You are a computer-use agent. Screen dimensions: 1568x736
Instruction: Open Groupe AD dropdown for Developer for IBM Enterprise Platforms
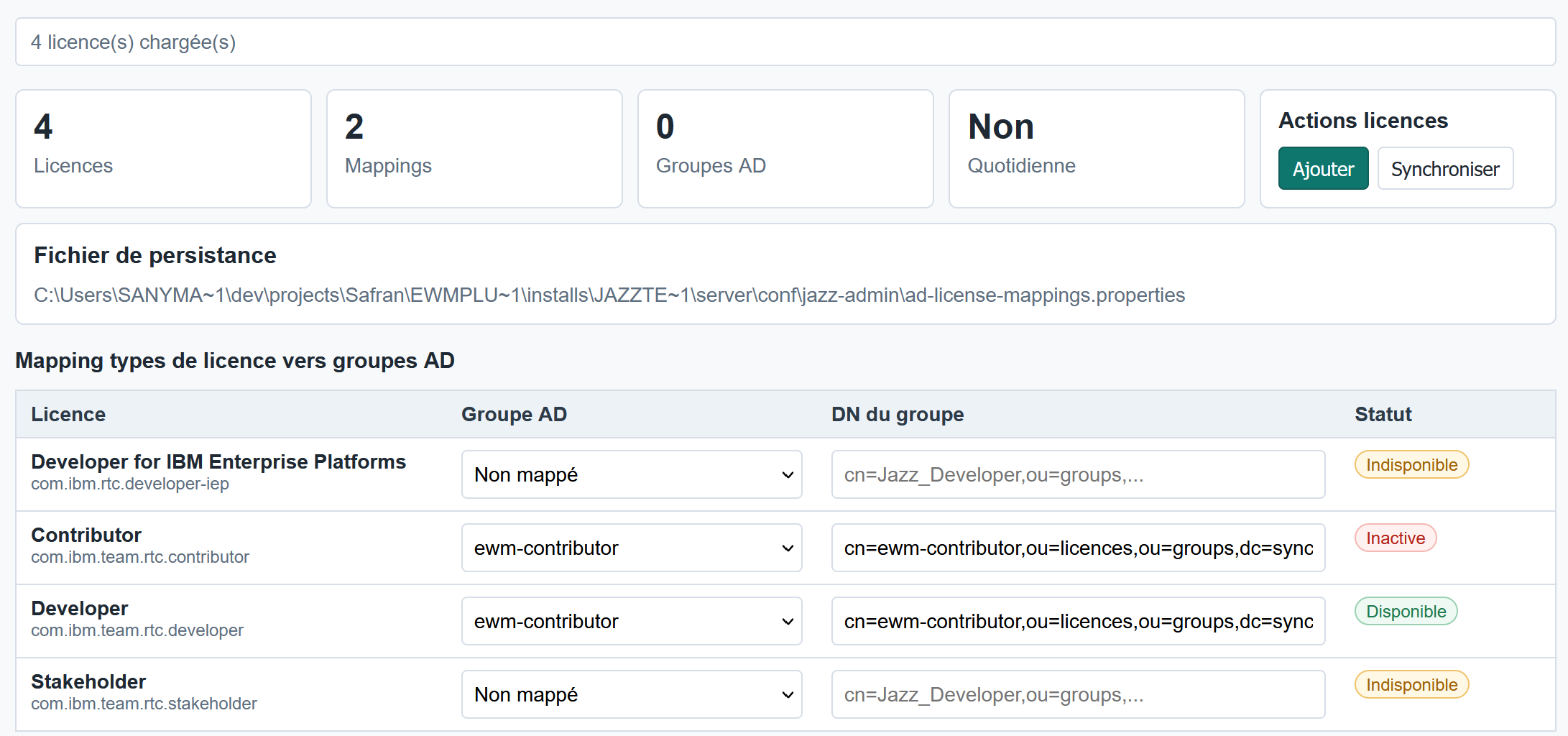[x=632, y=474]
